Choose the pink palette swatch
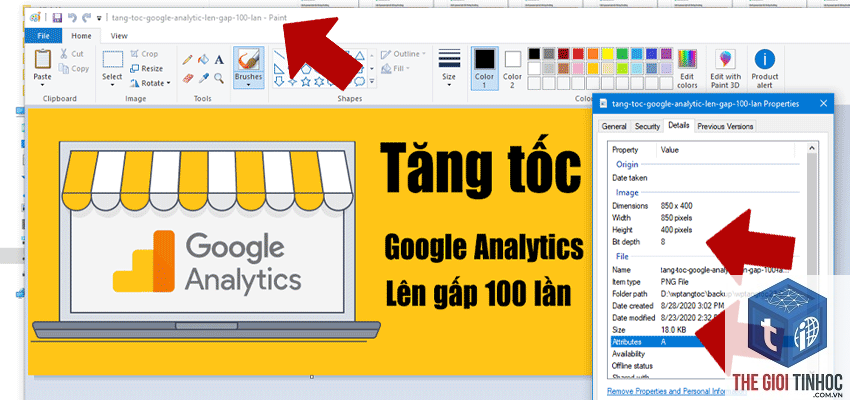 [578, 68]
